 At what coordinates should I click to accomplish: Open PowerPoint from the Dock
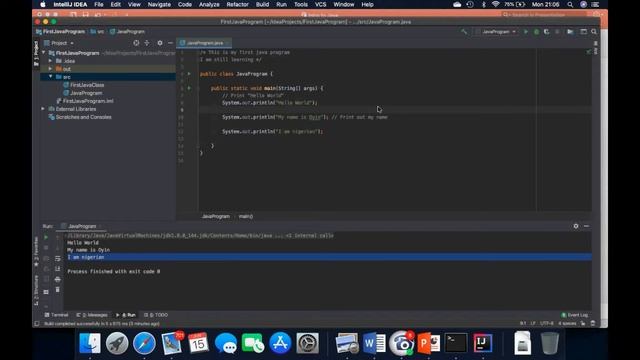click(429, 343)
